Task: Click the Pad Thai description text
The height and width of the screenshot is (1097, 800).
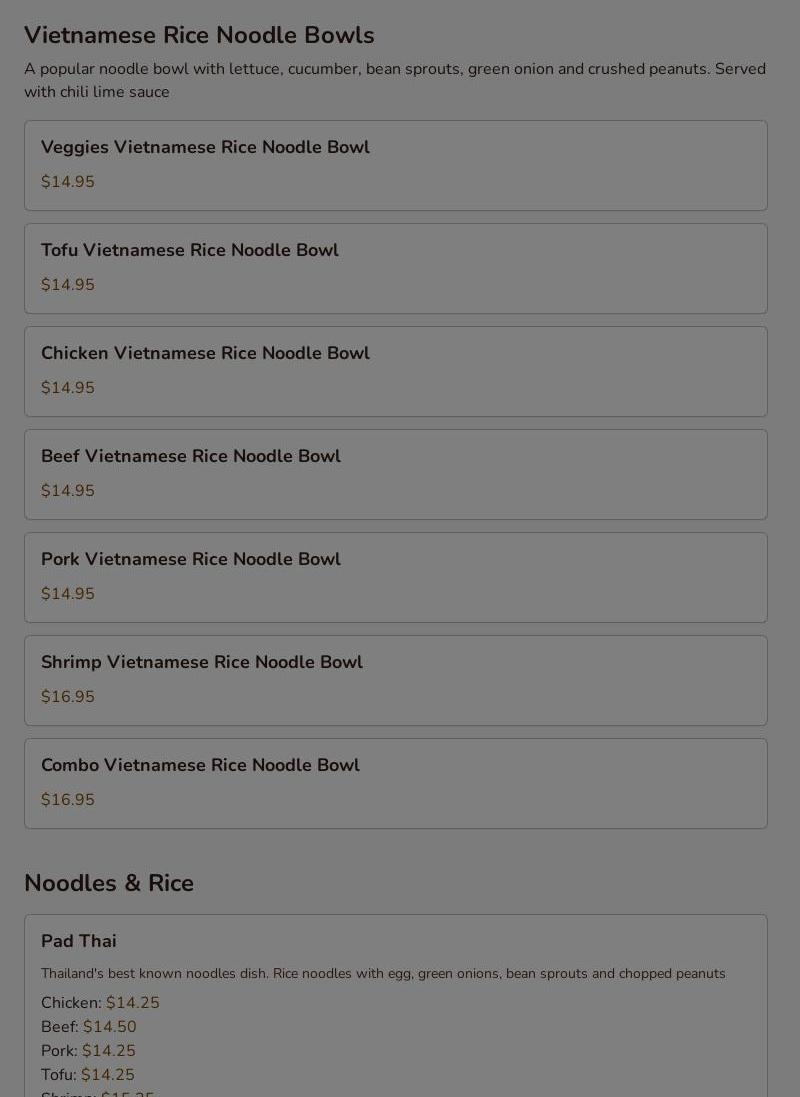Action: [383, 974]
